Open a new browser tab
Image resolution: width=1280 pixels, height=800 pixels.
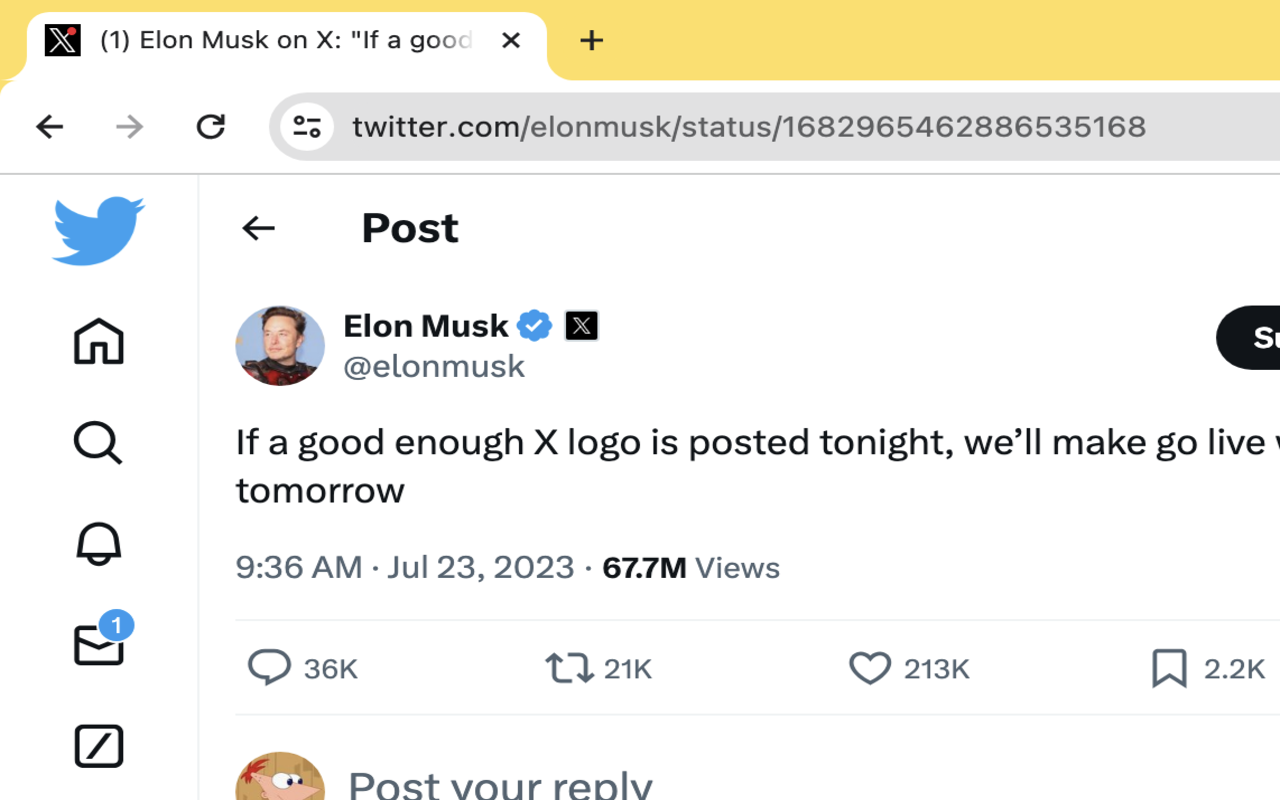(591, 40)
